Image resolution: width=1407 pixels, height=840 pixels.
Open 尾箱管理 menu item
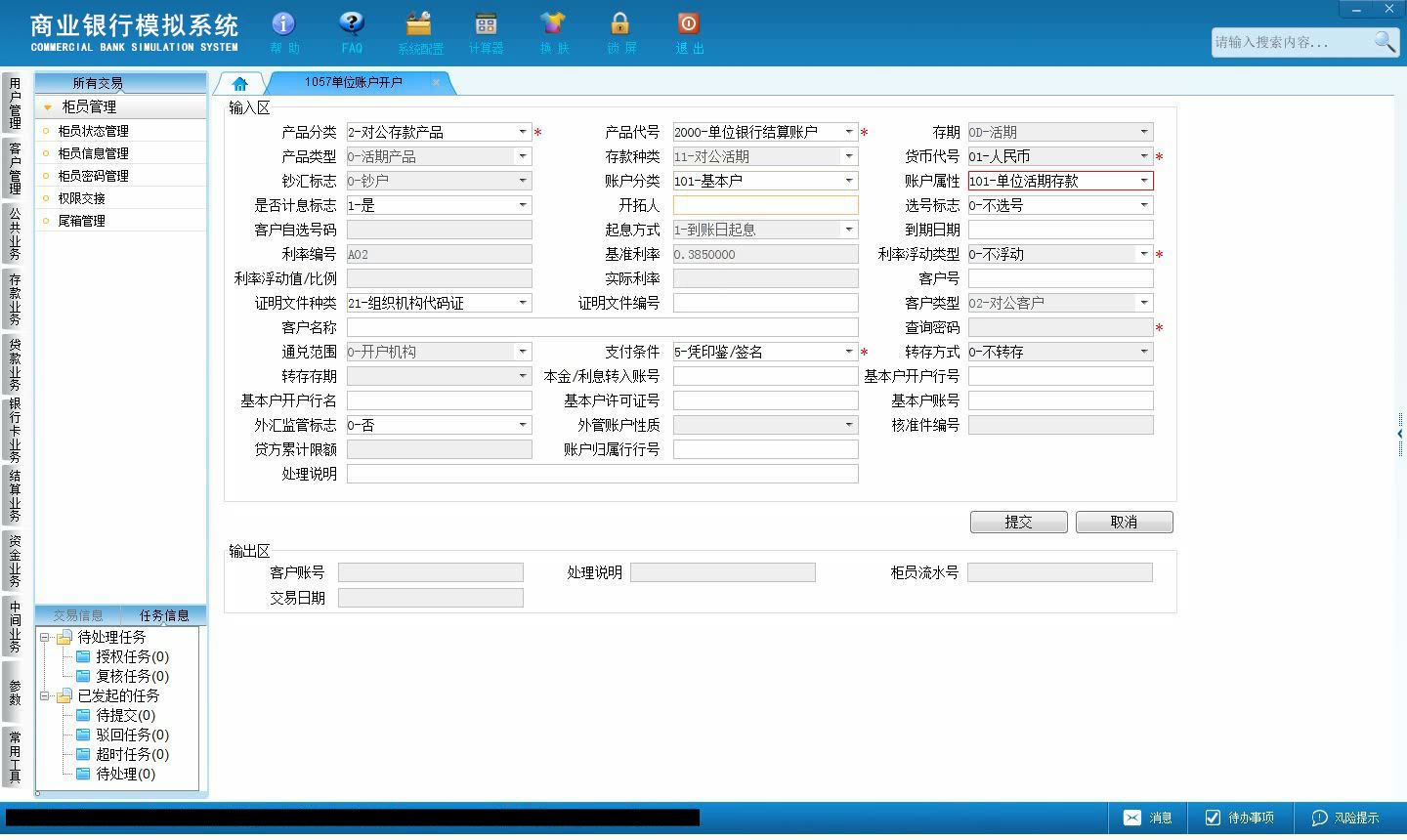121,221
